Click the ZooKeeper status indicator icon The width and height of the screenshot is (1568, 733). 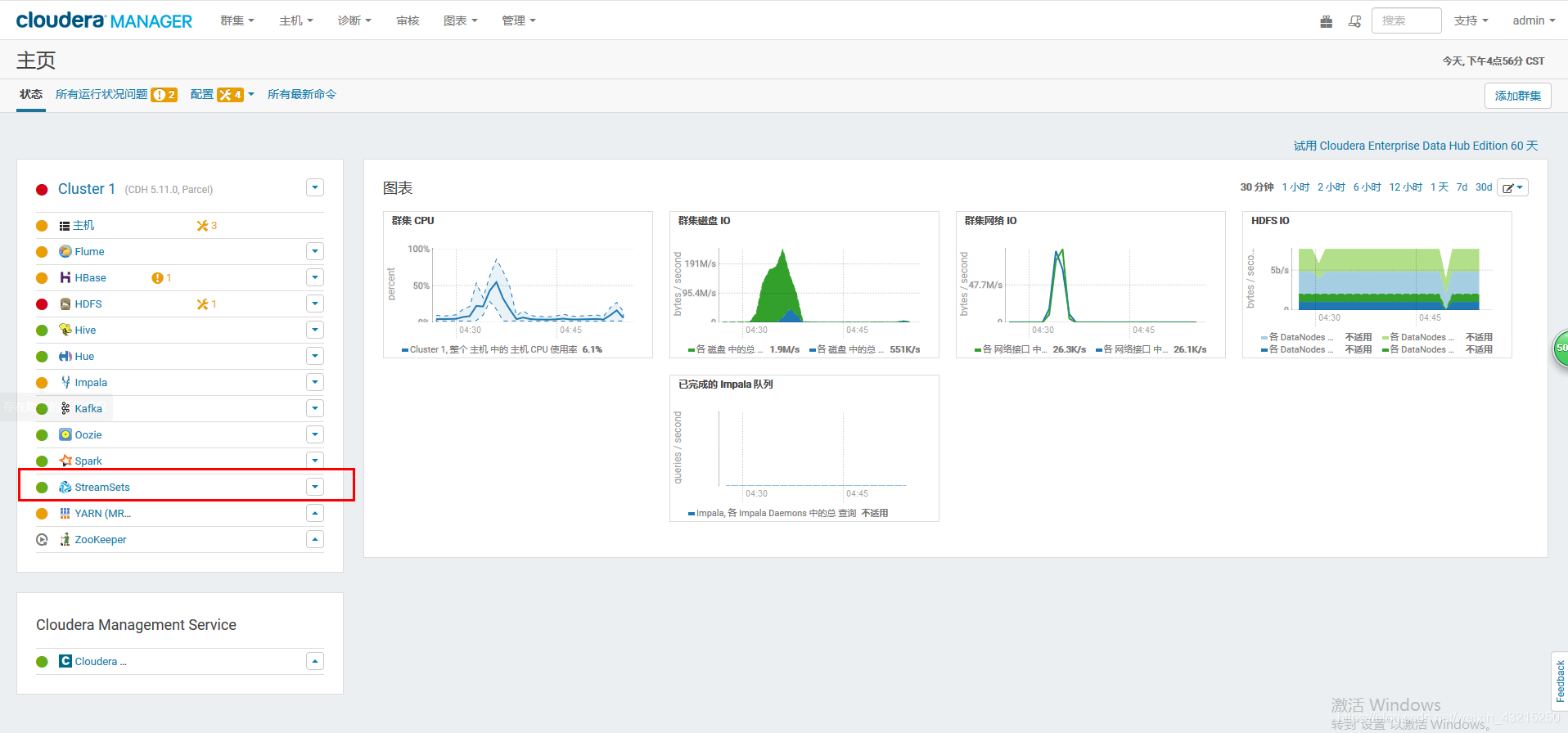point(42,539)
